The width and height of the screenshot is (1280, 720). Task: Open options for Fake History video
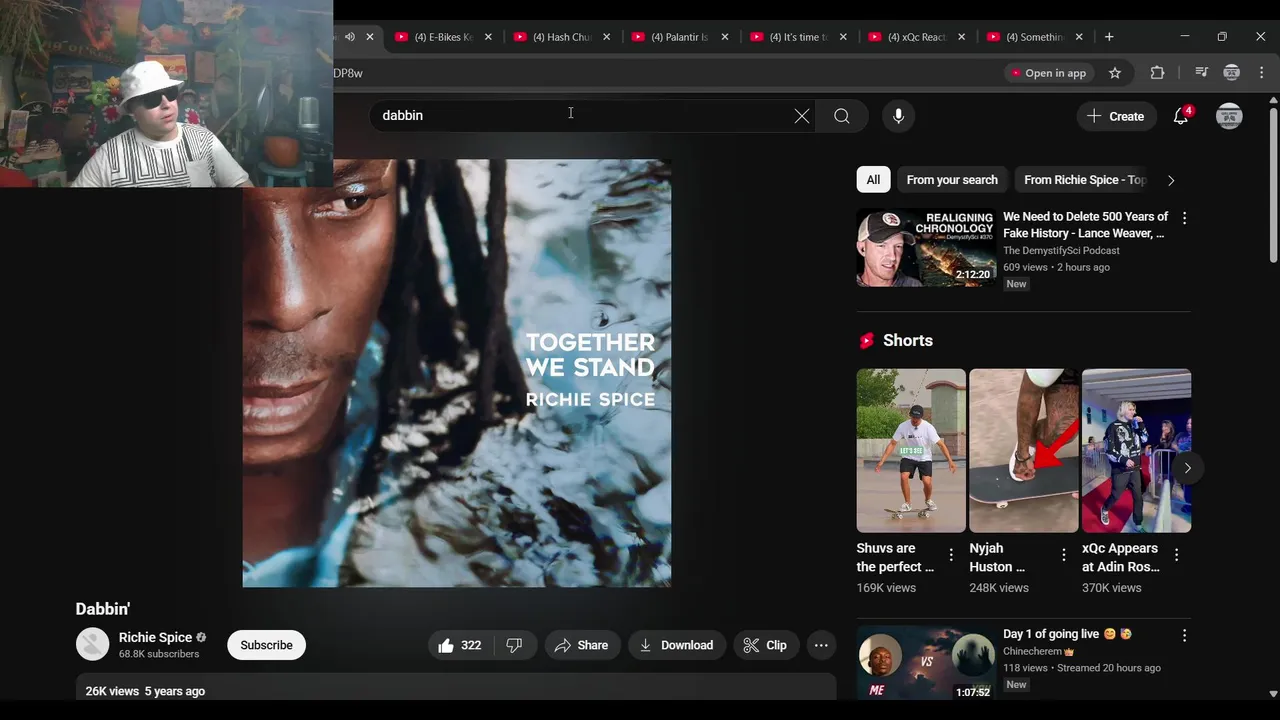click(1184, 218)
